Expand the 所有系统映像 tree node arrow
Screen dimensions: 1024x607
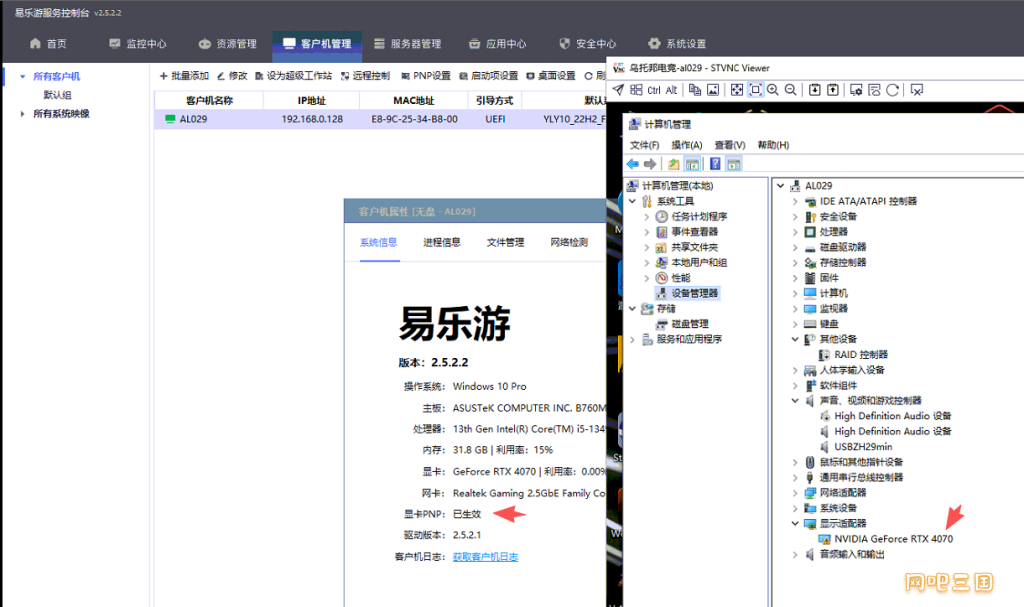[23, 114]
